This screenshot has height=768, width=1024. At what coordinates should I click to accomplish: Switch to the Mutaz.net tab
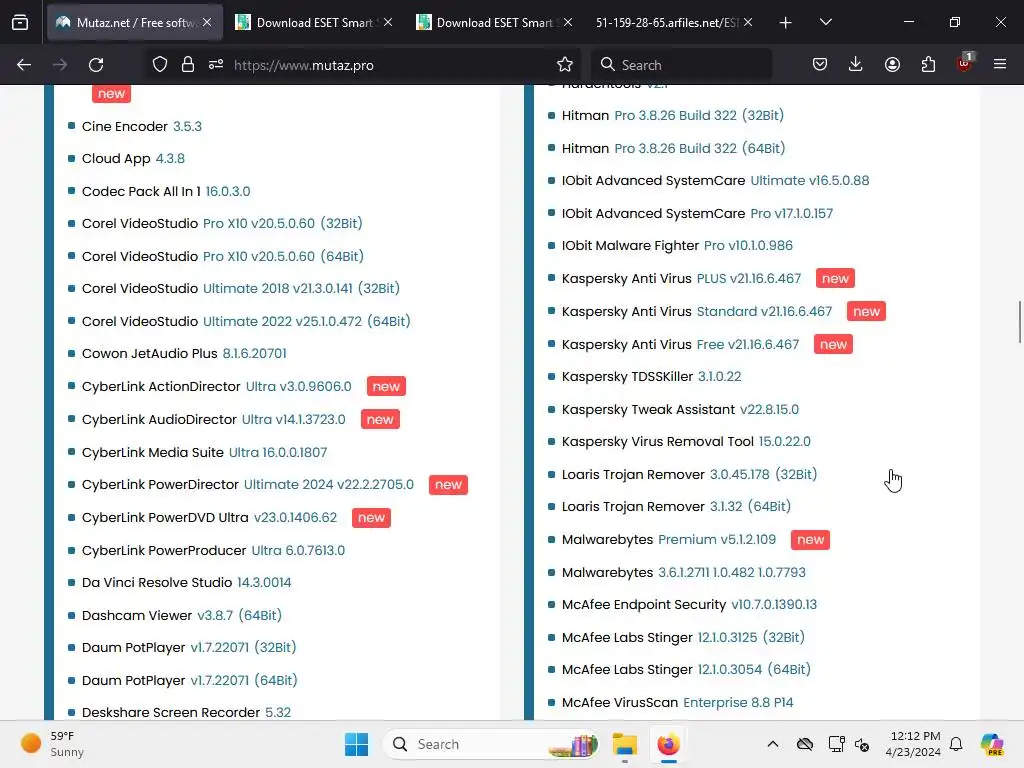coord(135,22)
